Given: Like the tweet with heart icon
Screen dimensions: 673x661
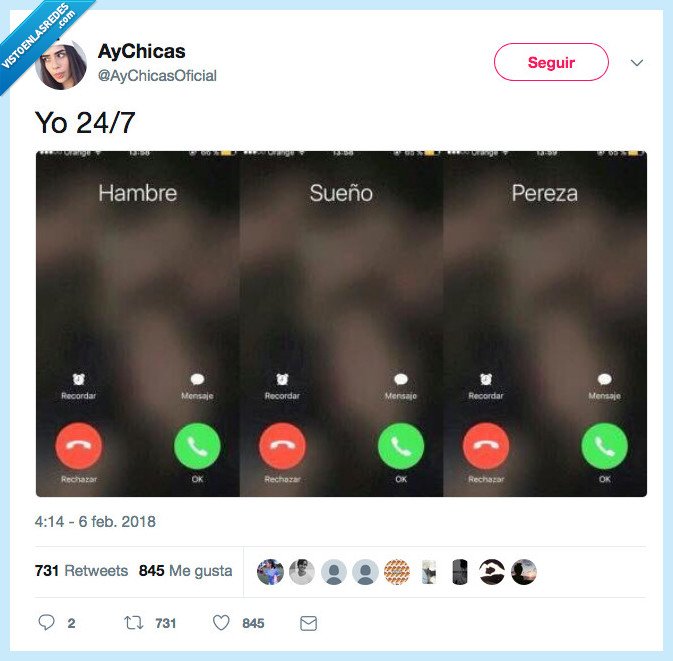Looking at the screenshot, I should pos(221,622).
